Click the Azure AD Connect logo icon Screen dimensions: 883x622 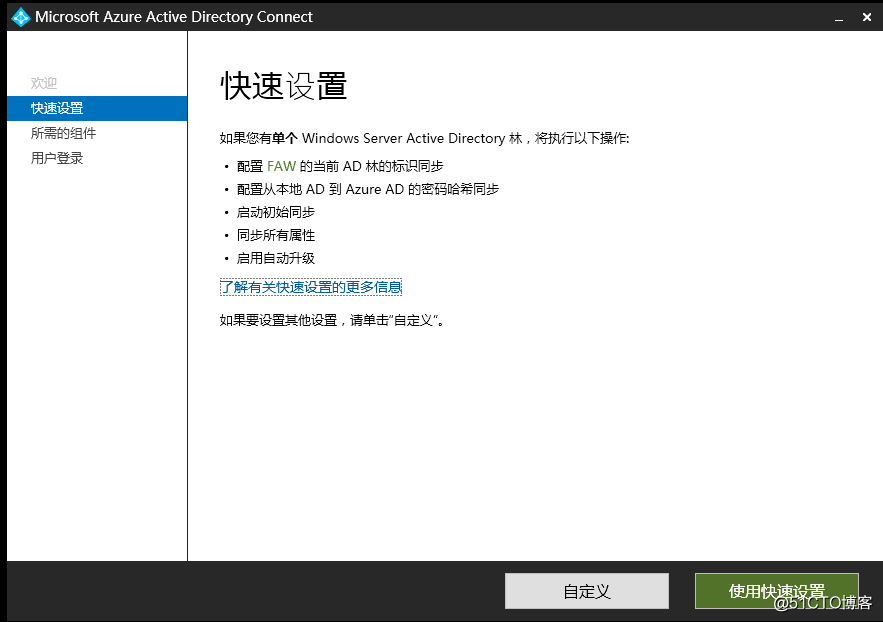(x=21, y=17)
